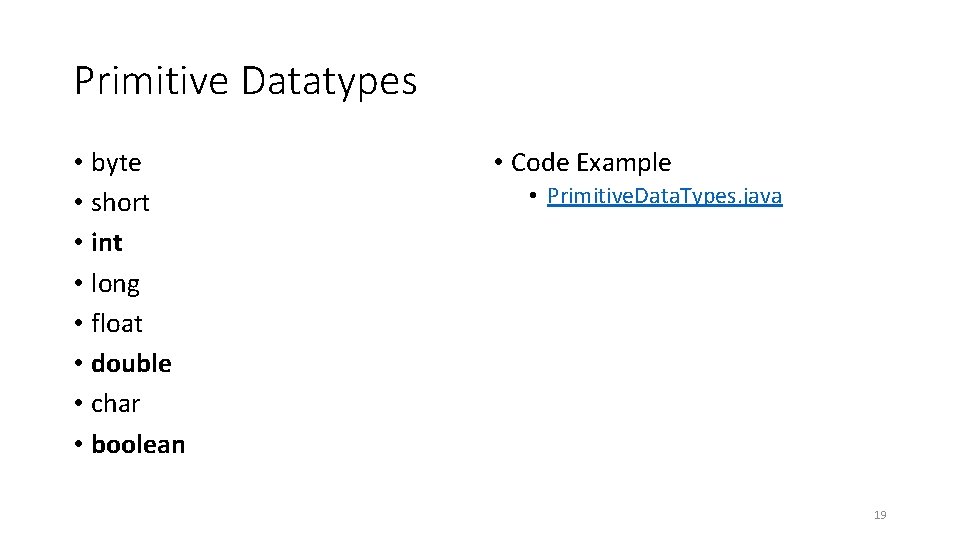Click the bullet marker before "double"
The width and height of the screenshot is (960, 540).
pyautogui.click(x=79, y=364)
